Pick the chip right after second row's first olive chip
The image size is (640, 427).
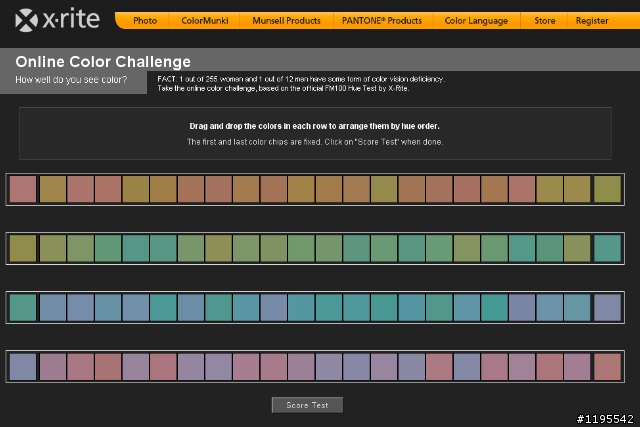53,248
